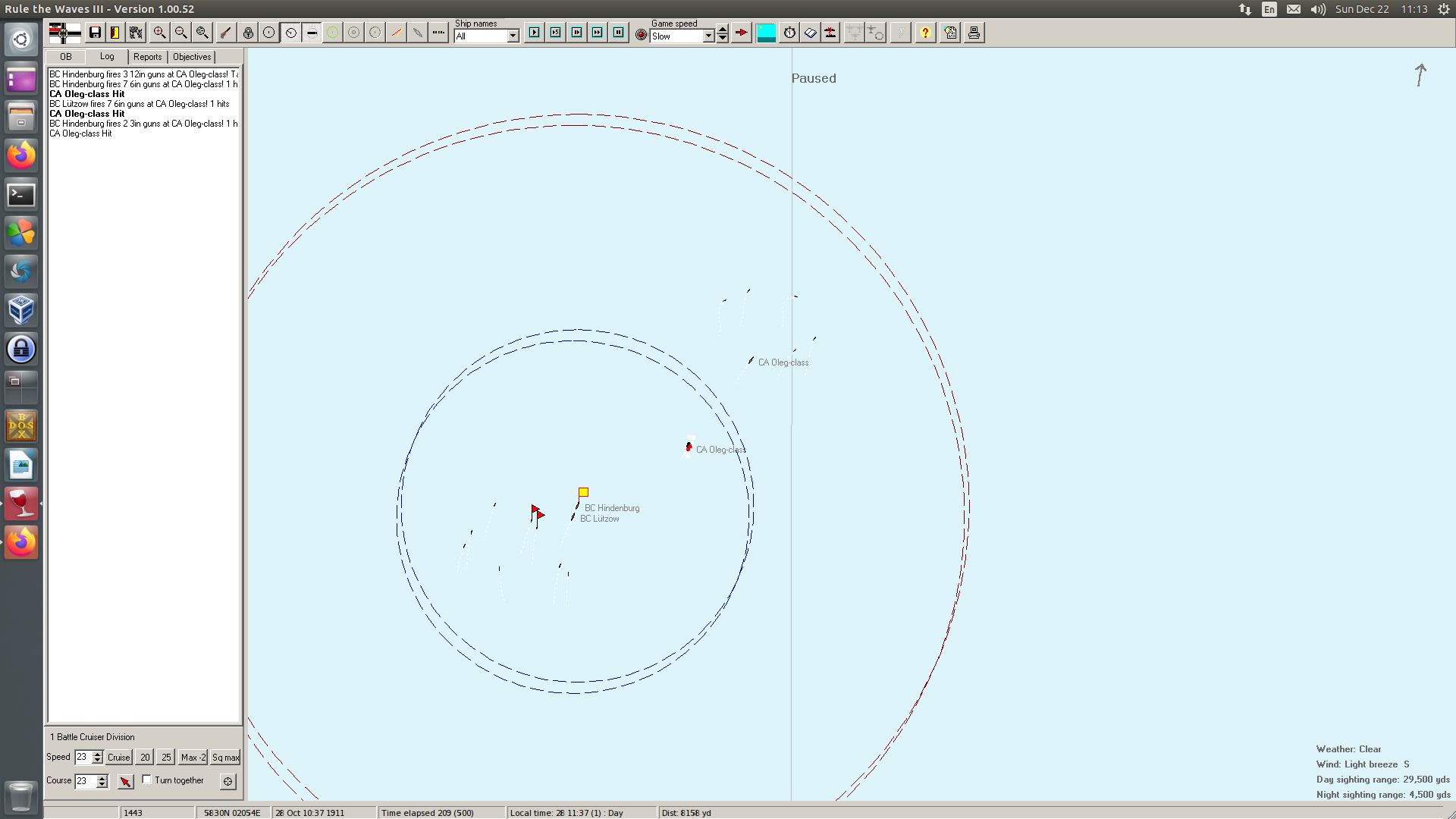Screen dimensions: 1456x819
Task: Zoom in on the map
Action: coord(159,33)
